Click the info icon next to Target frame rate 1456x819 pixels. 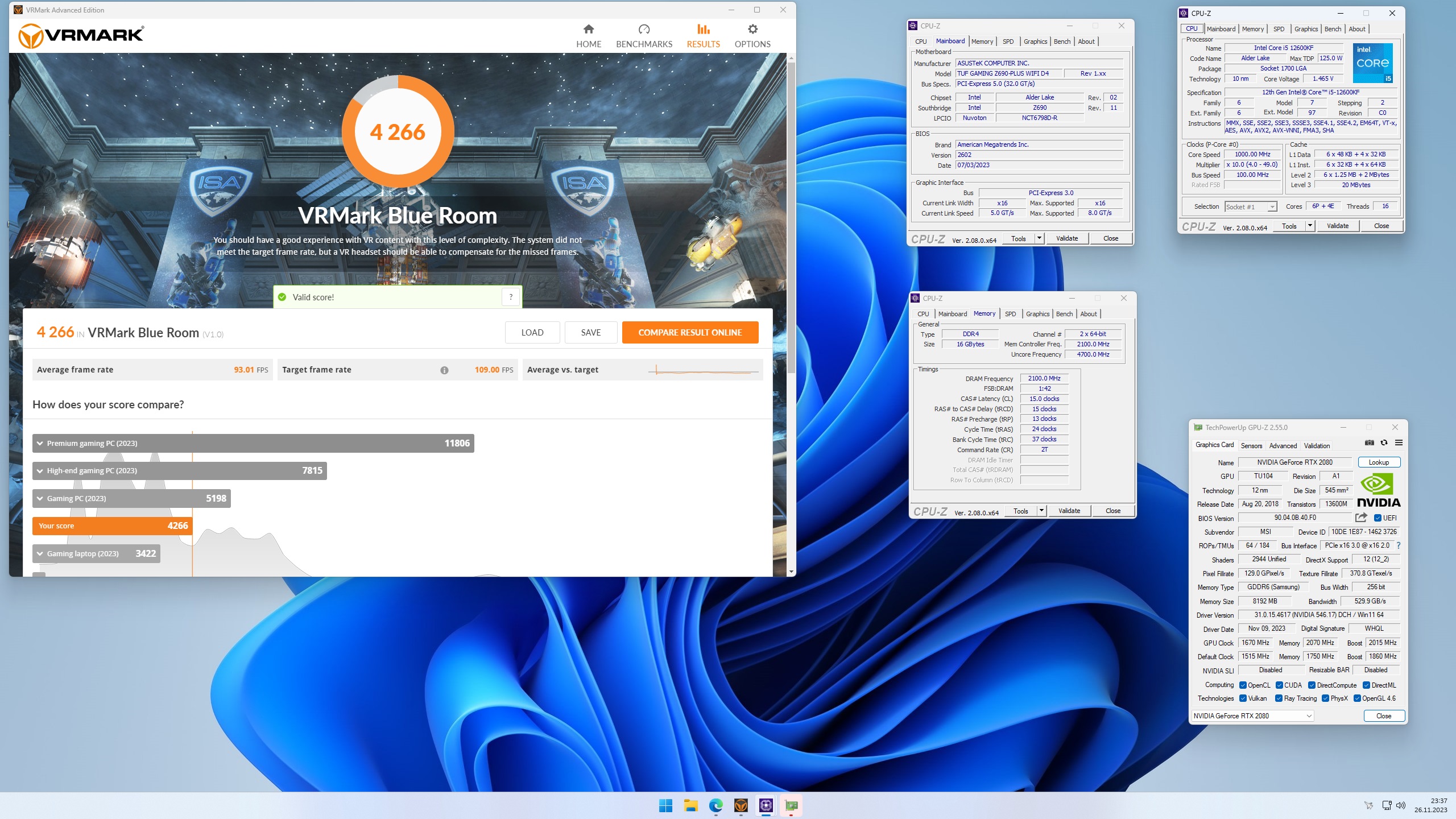tap(444, 370)
